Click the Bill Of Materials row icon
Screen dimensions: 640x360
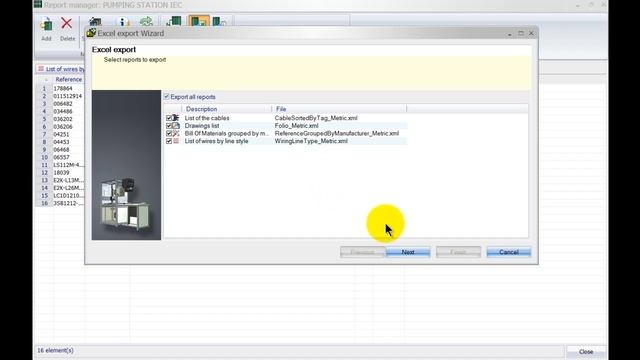pyautogui.click(x=176, y=133)
